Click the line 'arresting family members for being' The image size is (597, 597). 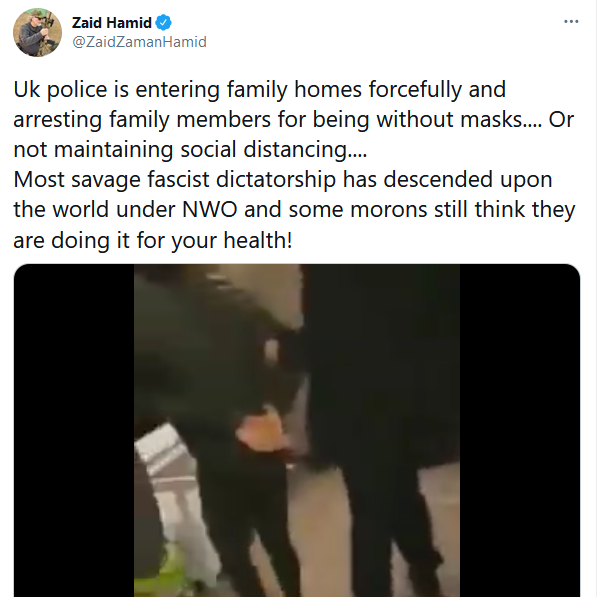[x=192, y=120]
